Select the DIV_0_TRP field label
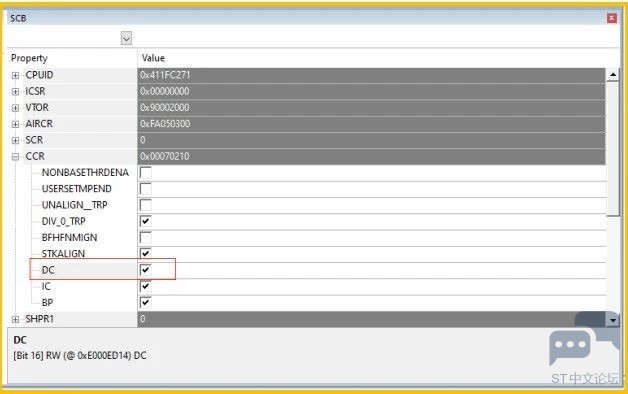The width and height of the screenshot is (628, 394). click(63, 221)
